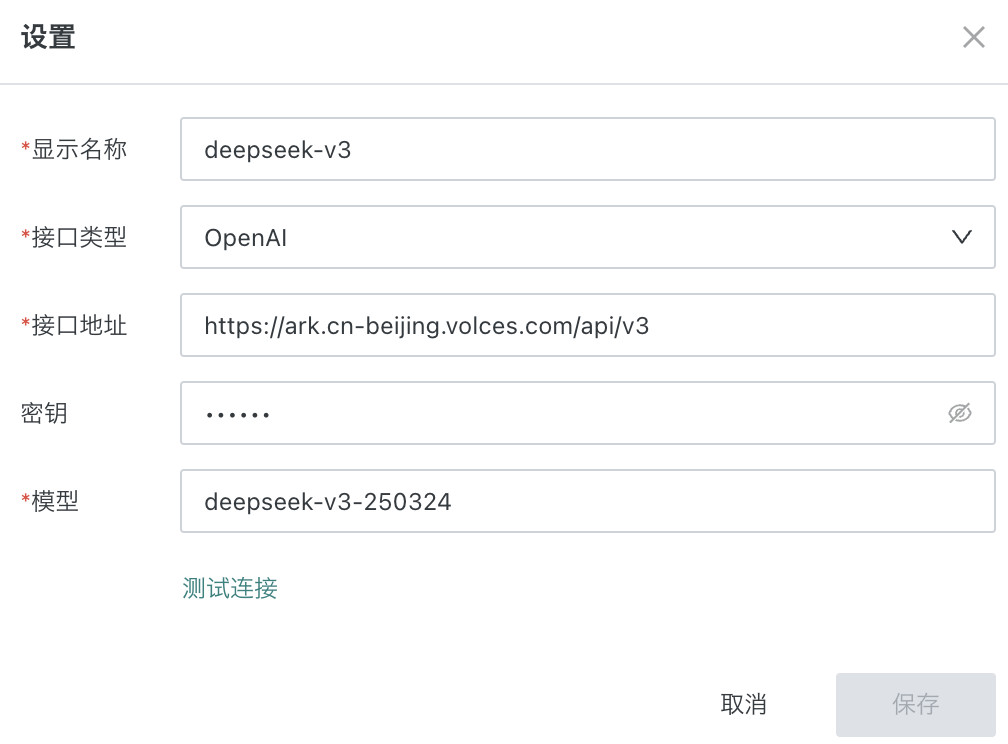
Task: Close the 设置 dialog with the X
Action: (973, 38)
